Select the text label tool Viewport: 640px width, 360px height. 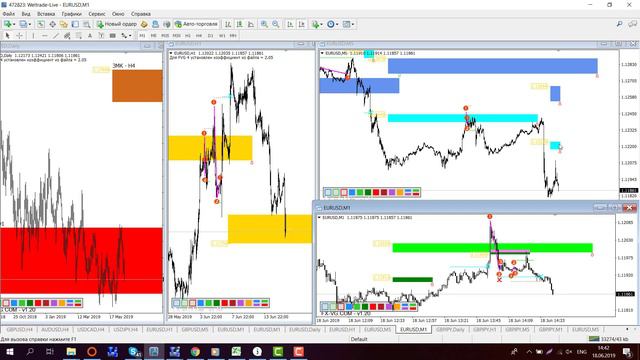tap(101, 36)
